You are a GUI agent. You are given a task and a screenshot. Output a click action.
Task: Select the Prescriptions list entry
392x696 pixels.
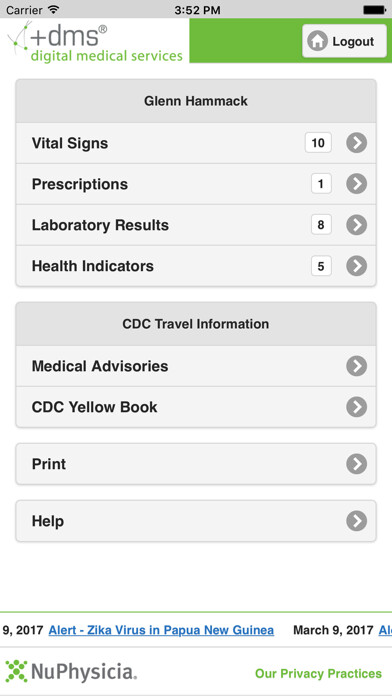click(196, 184)
